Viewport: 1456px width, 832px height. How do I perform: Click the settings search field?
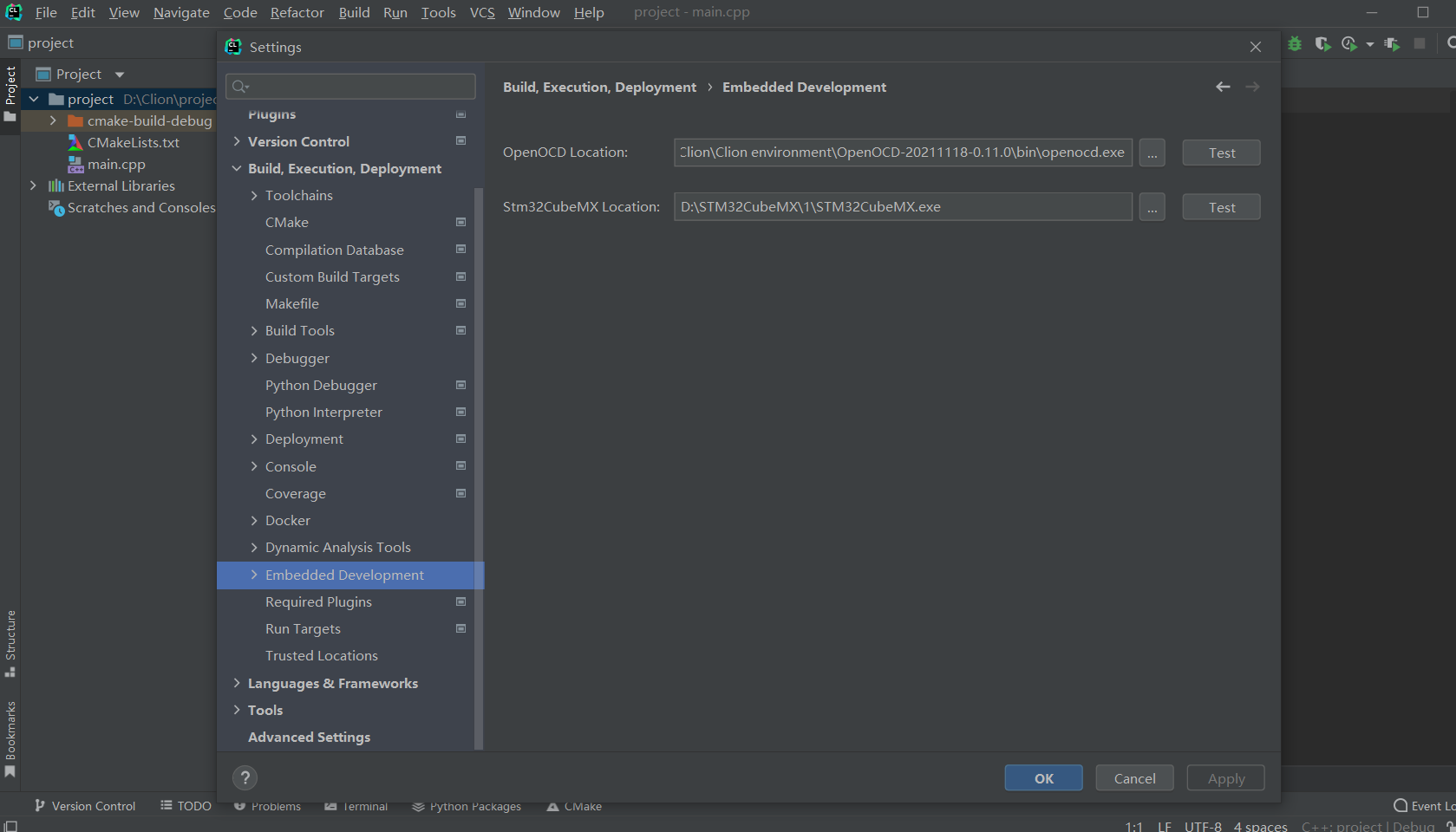coord(350,86)
